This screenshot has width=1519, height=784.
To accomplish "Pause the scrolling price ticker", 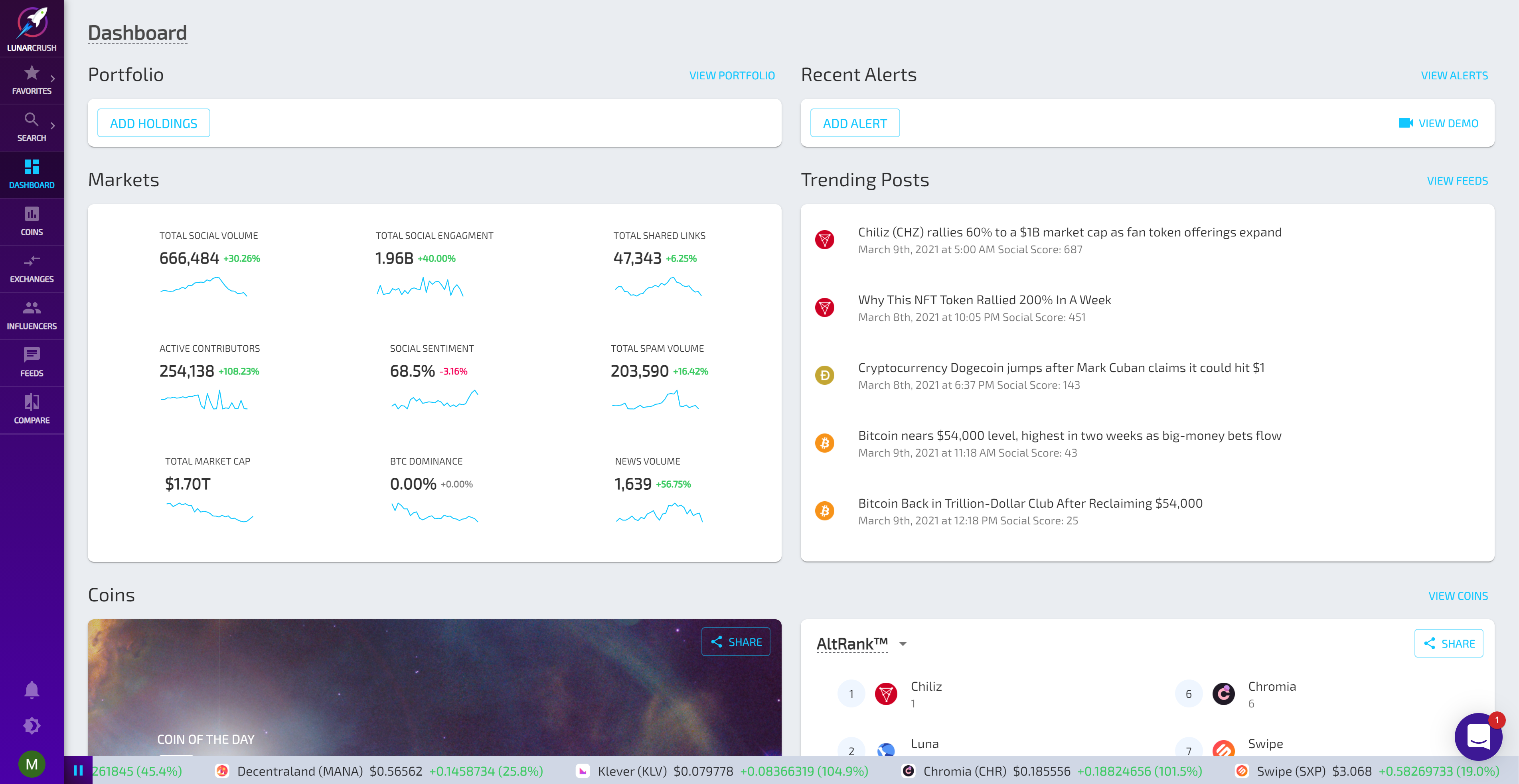I will (78, 770).
